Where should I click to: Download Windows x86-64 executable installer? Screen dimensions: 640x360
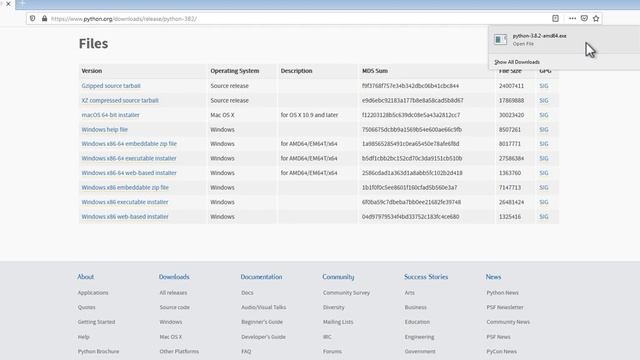[x=129, y=158]
